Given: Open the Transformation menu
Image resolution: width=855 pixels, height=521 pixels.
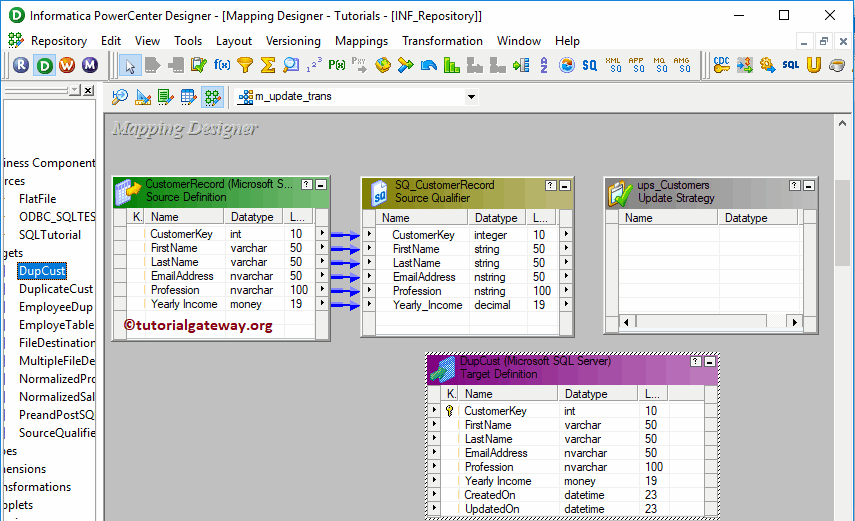Looking at the screenshot, I should tap(442, 41).
